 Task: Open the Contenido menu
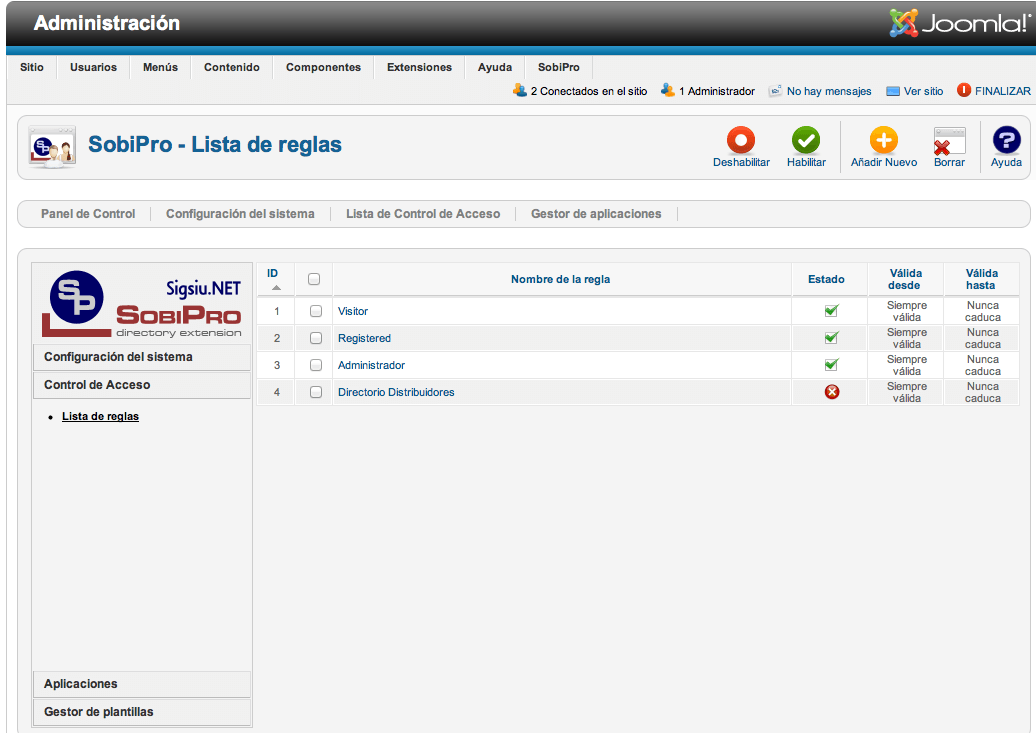pos(232,67)
